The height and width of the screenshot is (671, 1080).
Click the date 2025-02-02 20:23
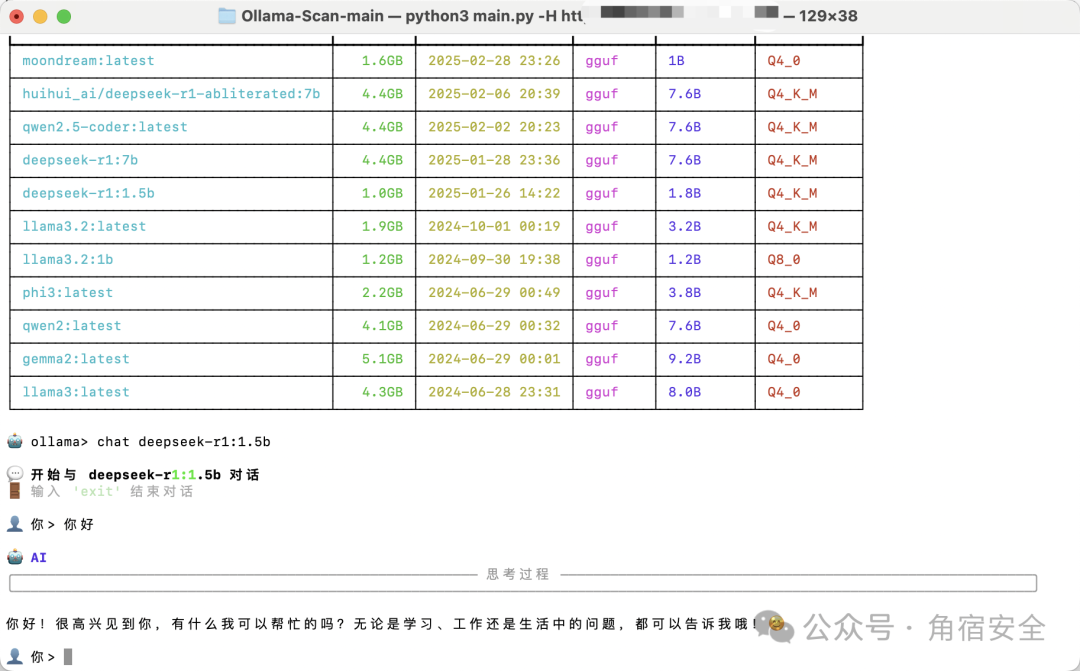(494, 127)
